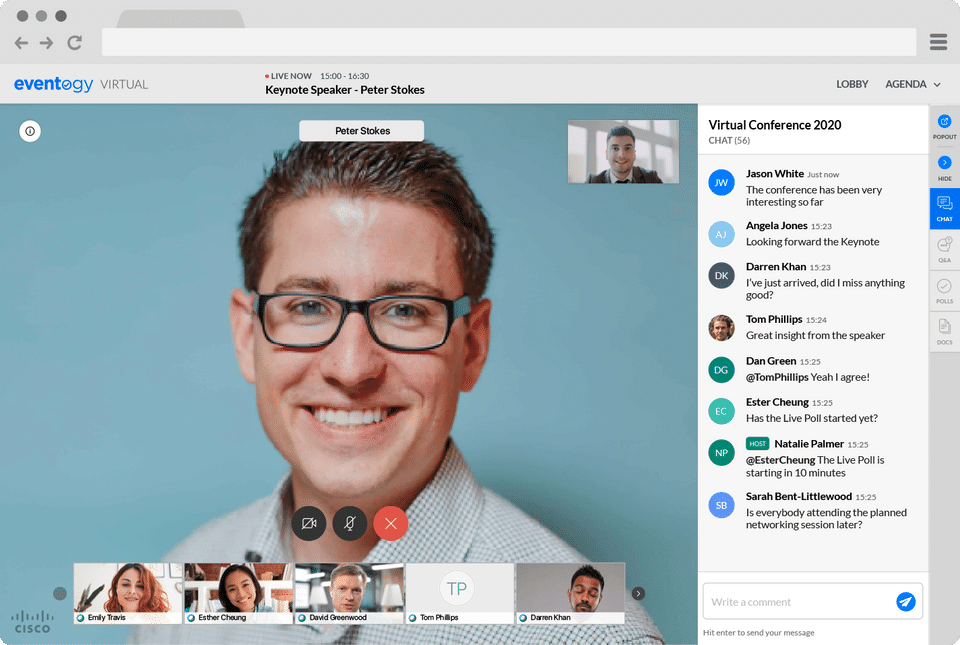Hide the chat sidebar panel
Viewport: 960px width, 645px height.
point(944,168)
